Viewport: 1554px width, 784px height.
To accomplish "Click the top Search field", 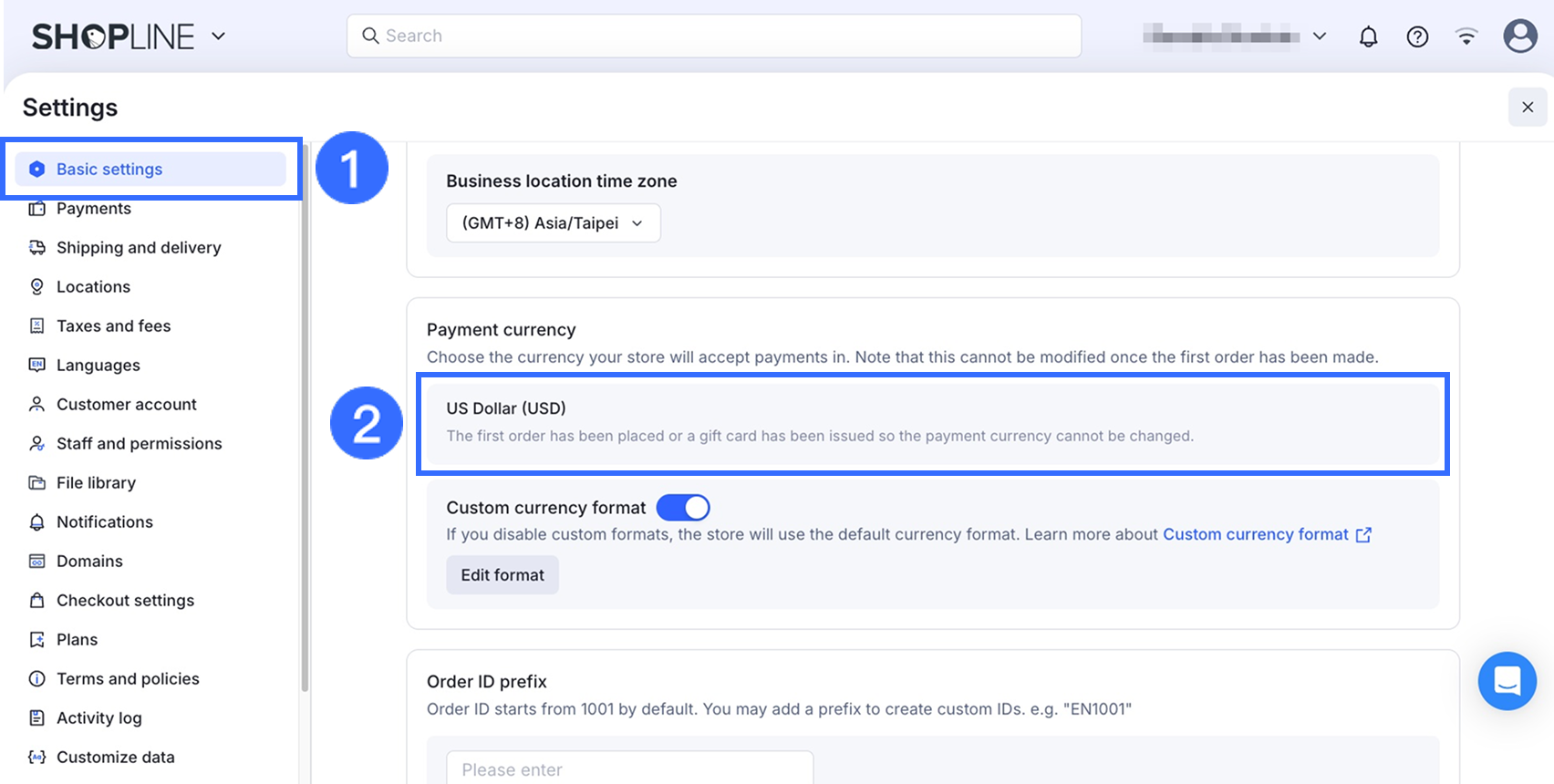I will coord(714,36).
